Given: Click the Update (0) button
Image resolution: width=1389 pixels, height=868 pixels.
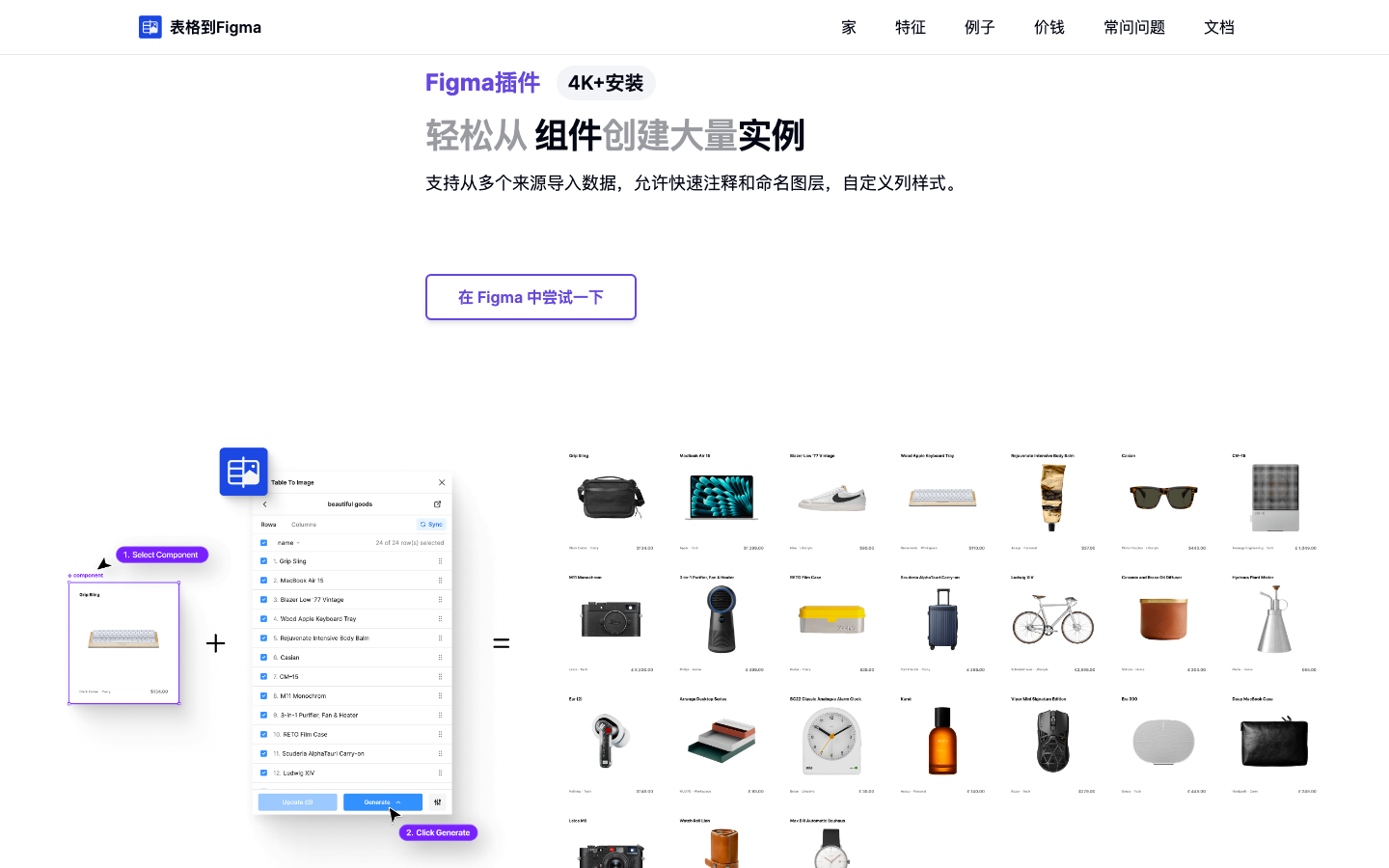Looking at the screenshot, I should [297, 802].
